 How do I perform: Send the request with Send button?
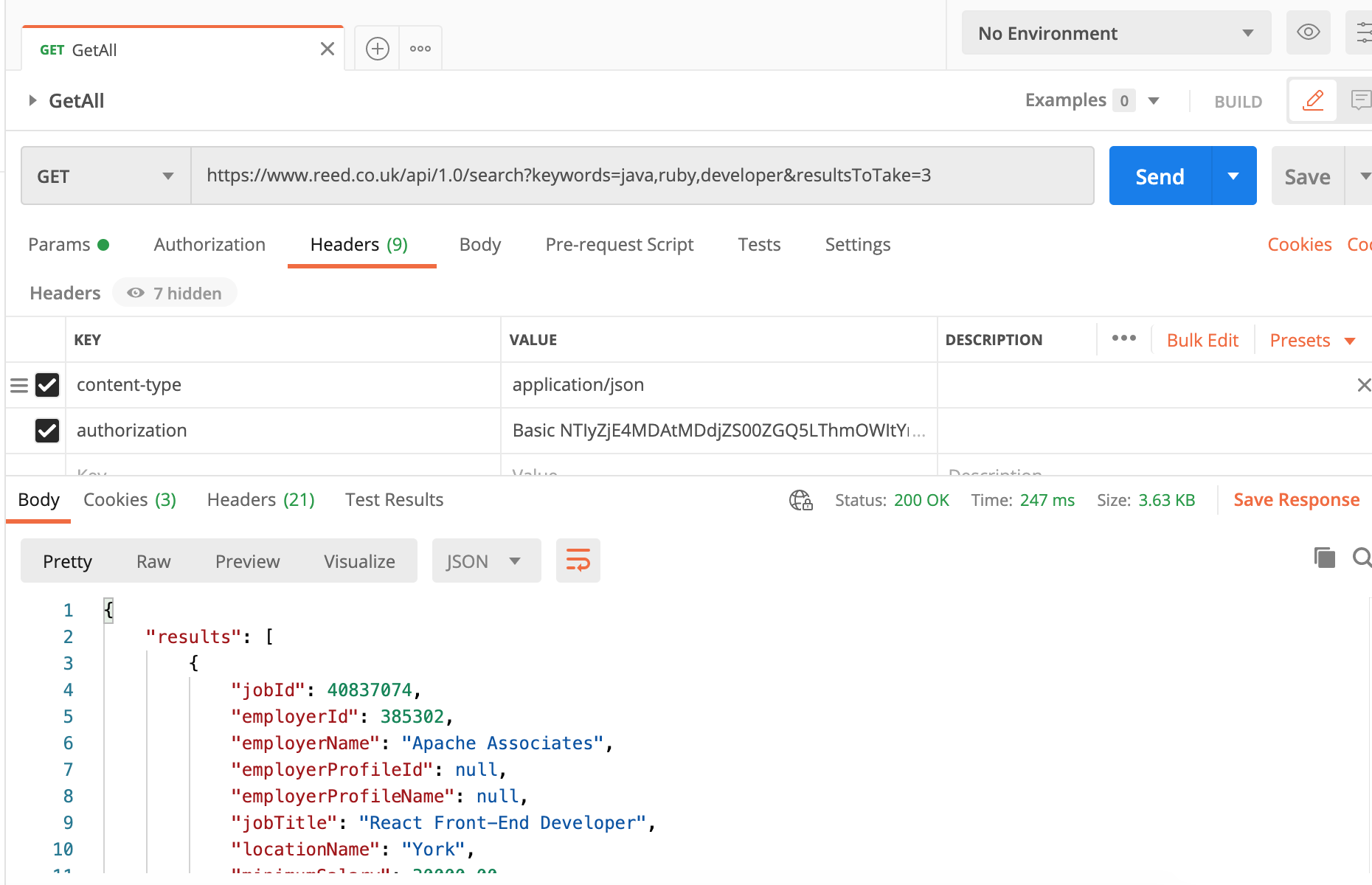pyautogui.click(x=1160, y=176)
